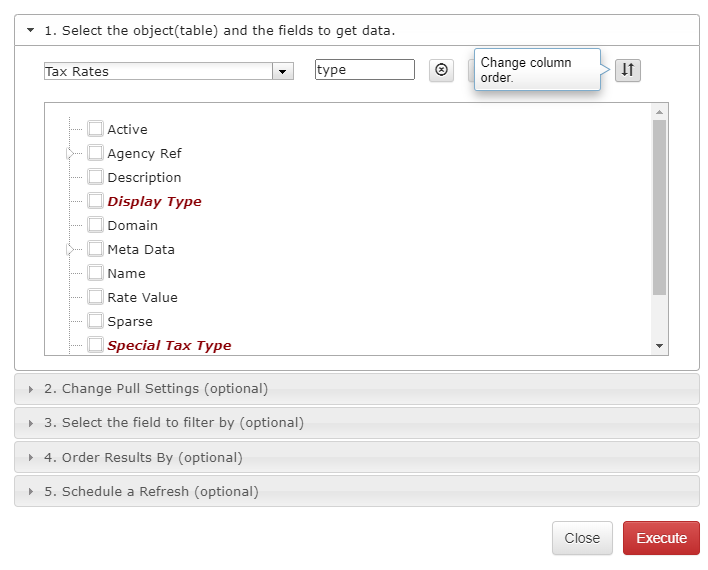Toggle the Sparse field checkbox
This screenshot has height=570, width=708.
95,321
